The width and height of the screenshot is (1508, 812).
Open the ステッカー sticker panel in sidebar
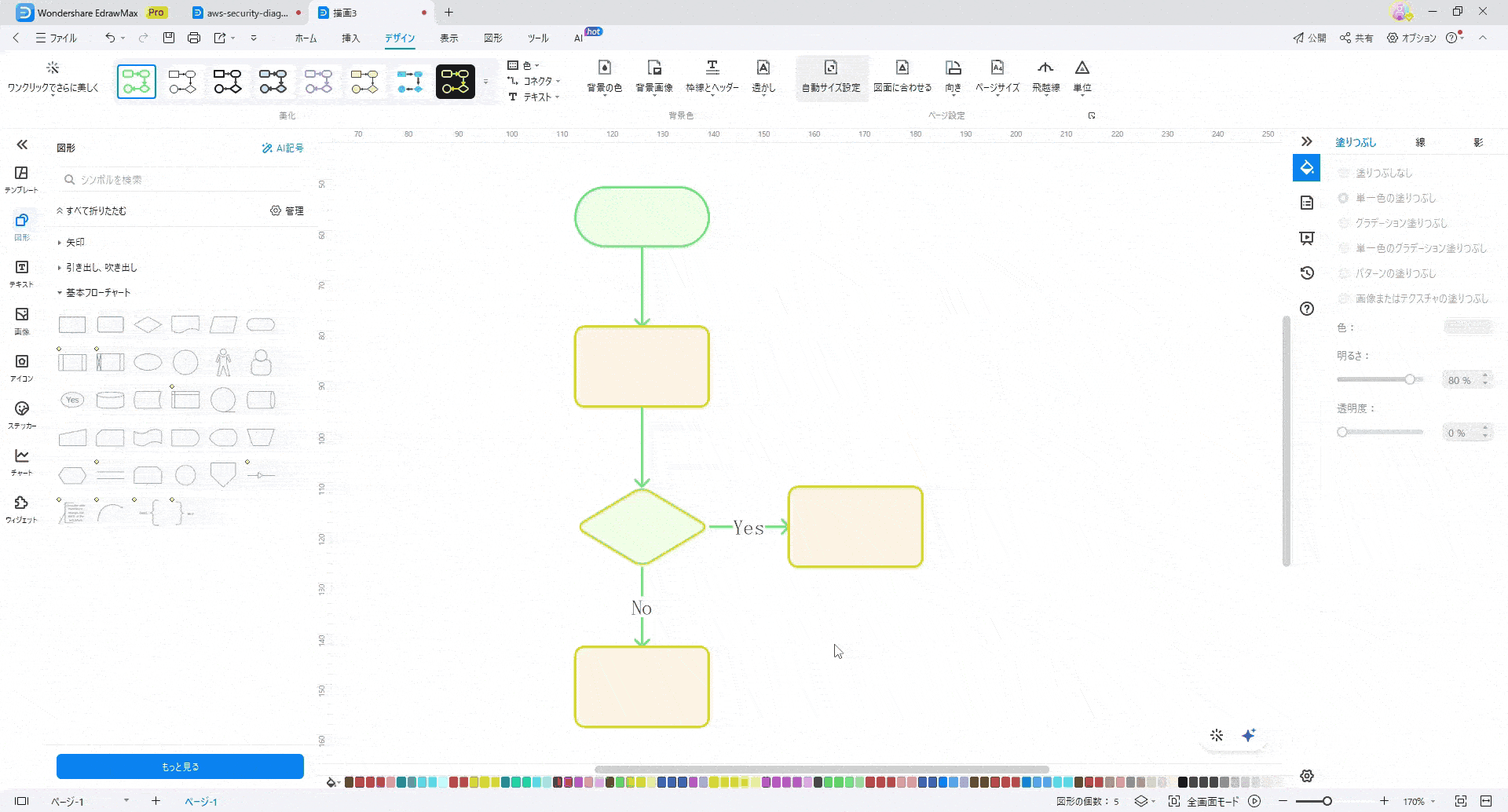click(22, 415)
